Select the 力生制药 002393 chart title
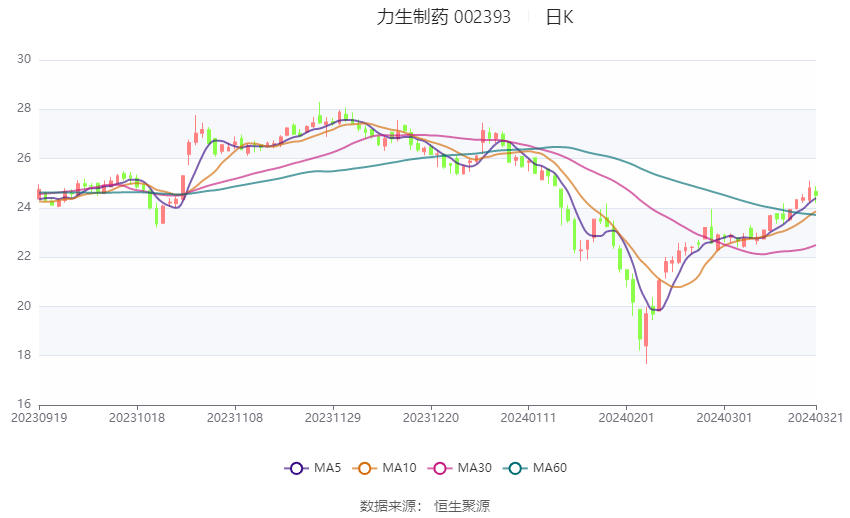The image size is (850, 518). coord(443,17)
